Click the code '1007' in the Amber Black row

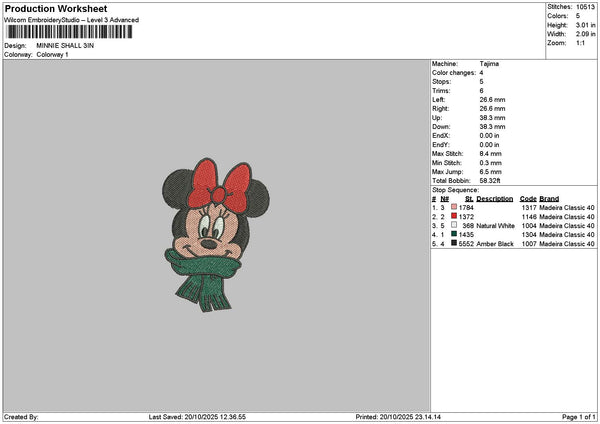[529, 244]
